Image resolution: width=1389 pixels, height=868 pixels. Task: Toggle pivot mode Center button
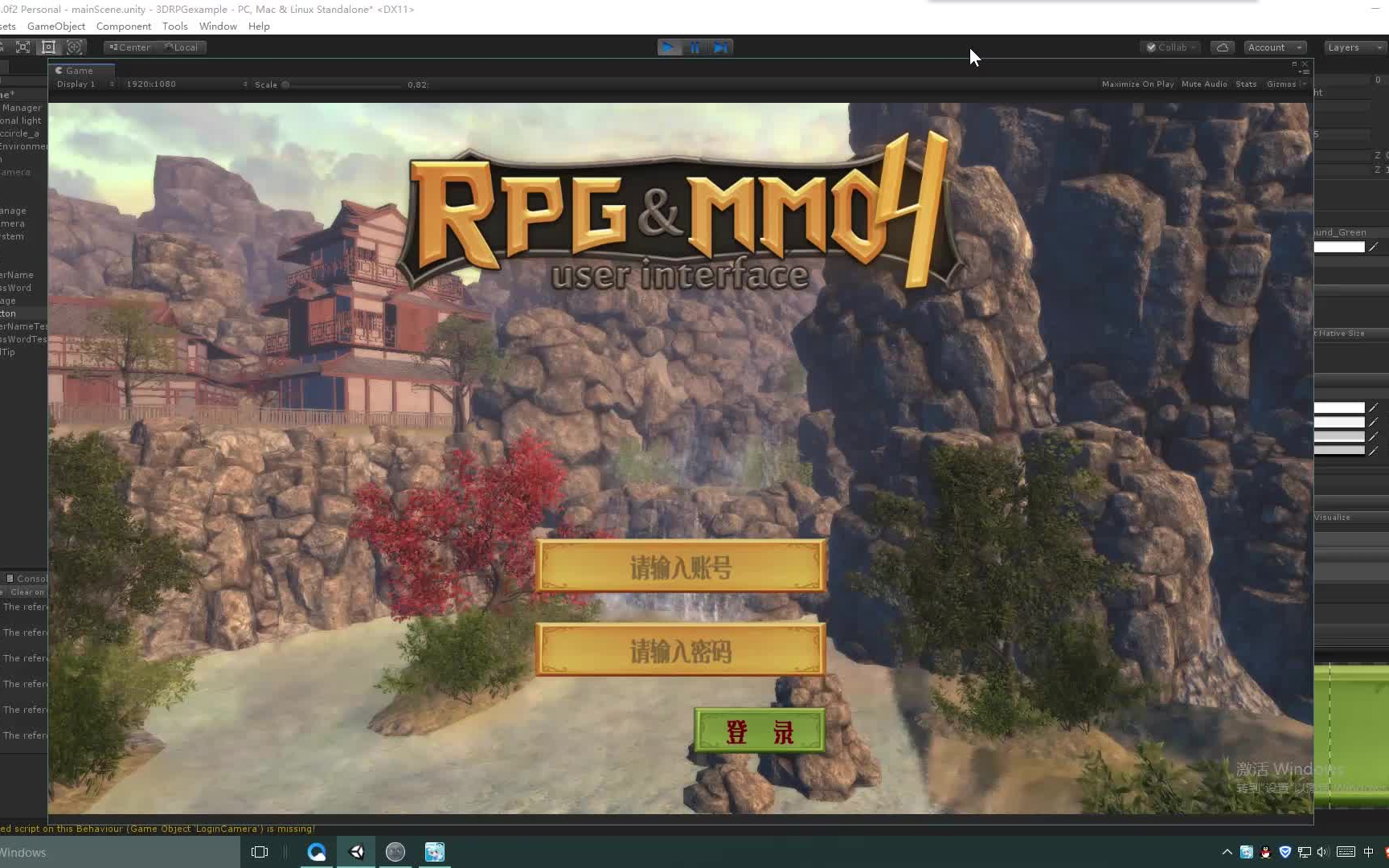tap(130, 47)
